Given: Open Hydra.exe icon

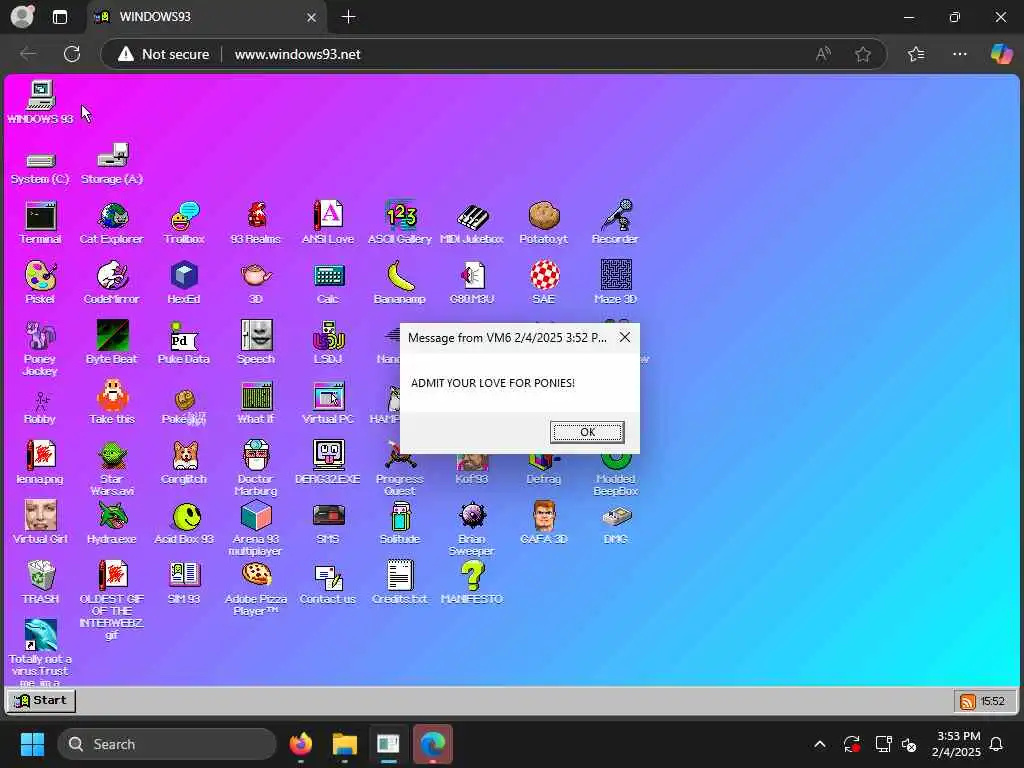Looking at the screenshot, I should 112,523.
